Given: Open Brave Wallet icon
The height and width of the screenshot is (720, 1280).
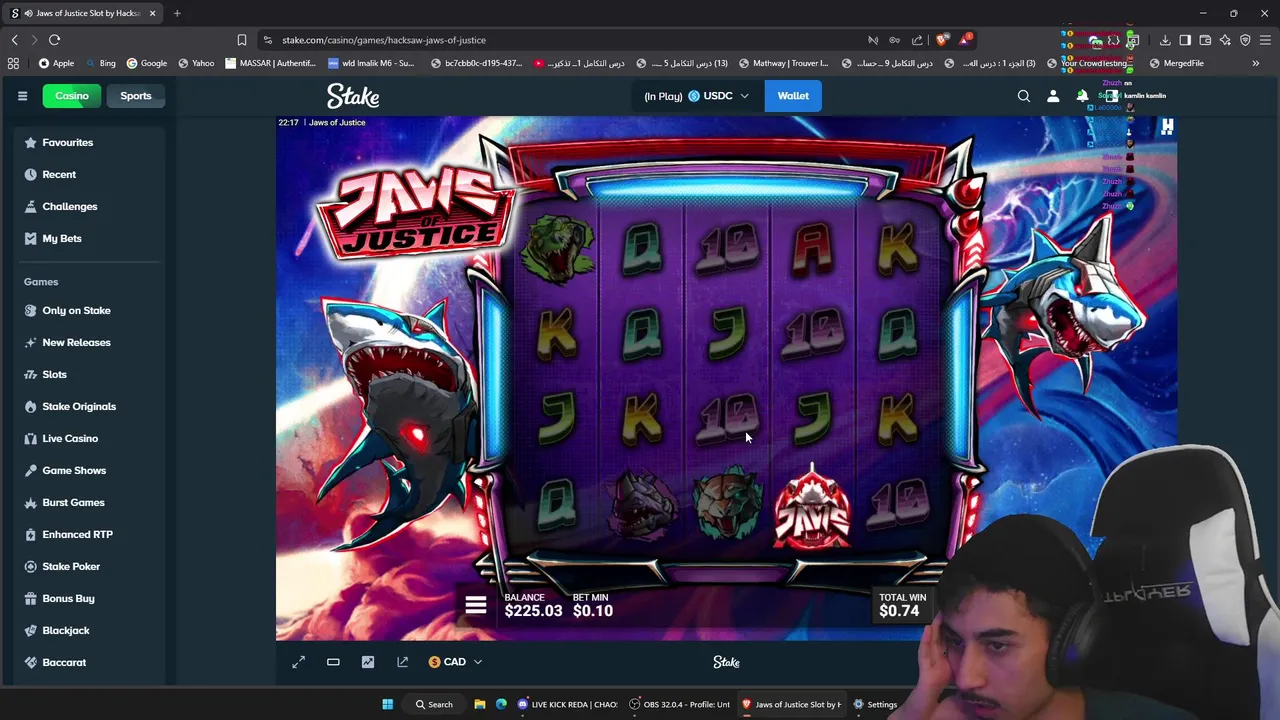Looking at the screenshot, I should tap(1205, 40).
